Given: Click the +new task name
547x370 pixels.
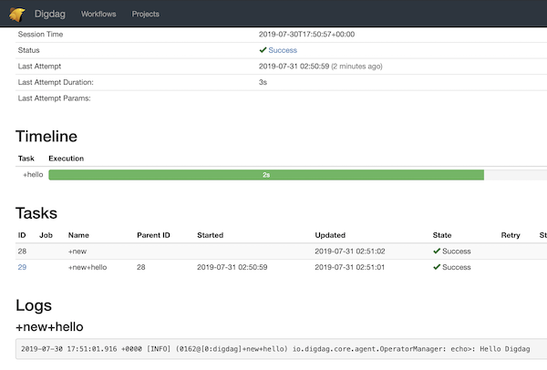Looking at the screenshot, I should tap(77, 251).
